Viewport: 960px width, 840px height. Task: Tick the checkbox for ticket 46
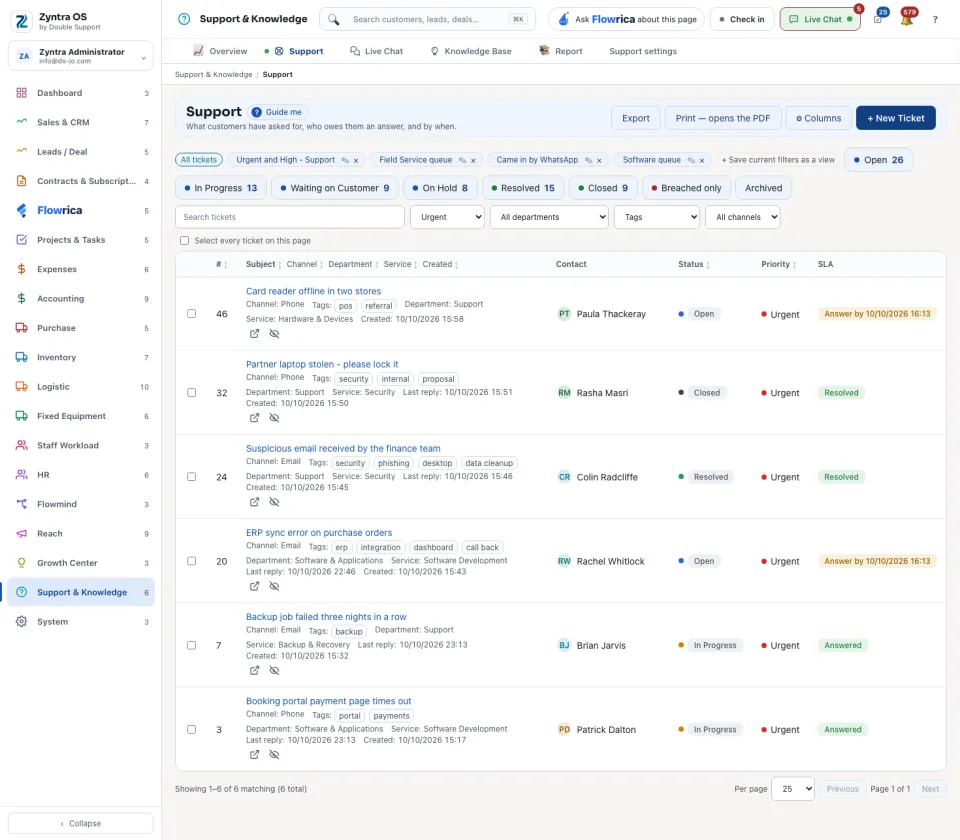pos(192,313)
